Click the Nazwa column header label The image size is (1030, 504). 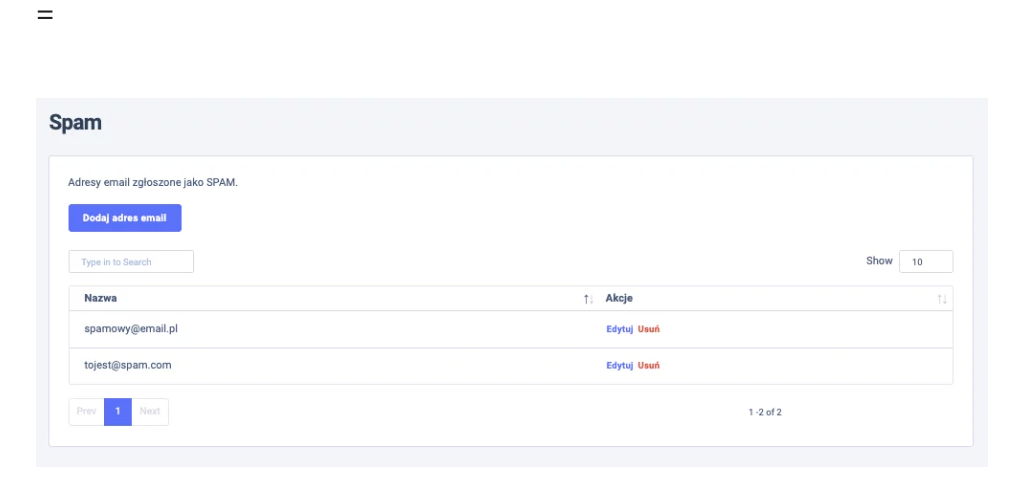(x=101, y=298)
